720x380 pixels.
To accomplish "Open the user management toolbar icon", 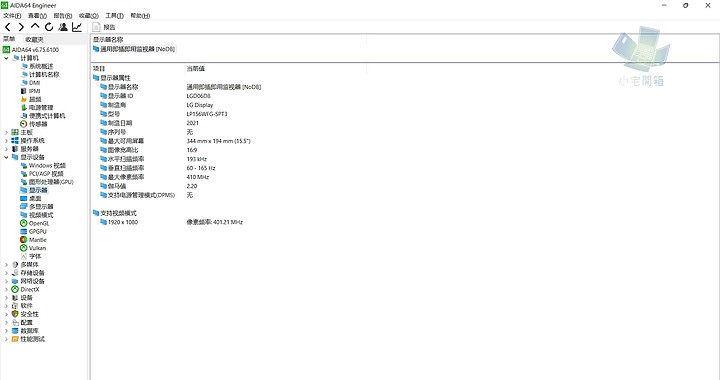I will pos(63,27).
